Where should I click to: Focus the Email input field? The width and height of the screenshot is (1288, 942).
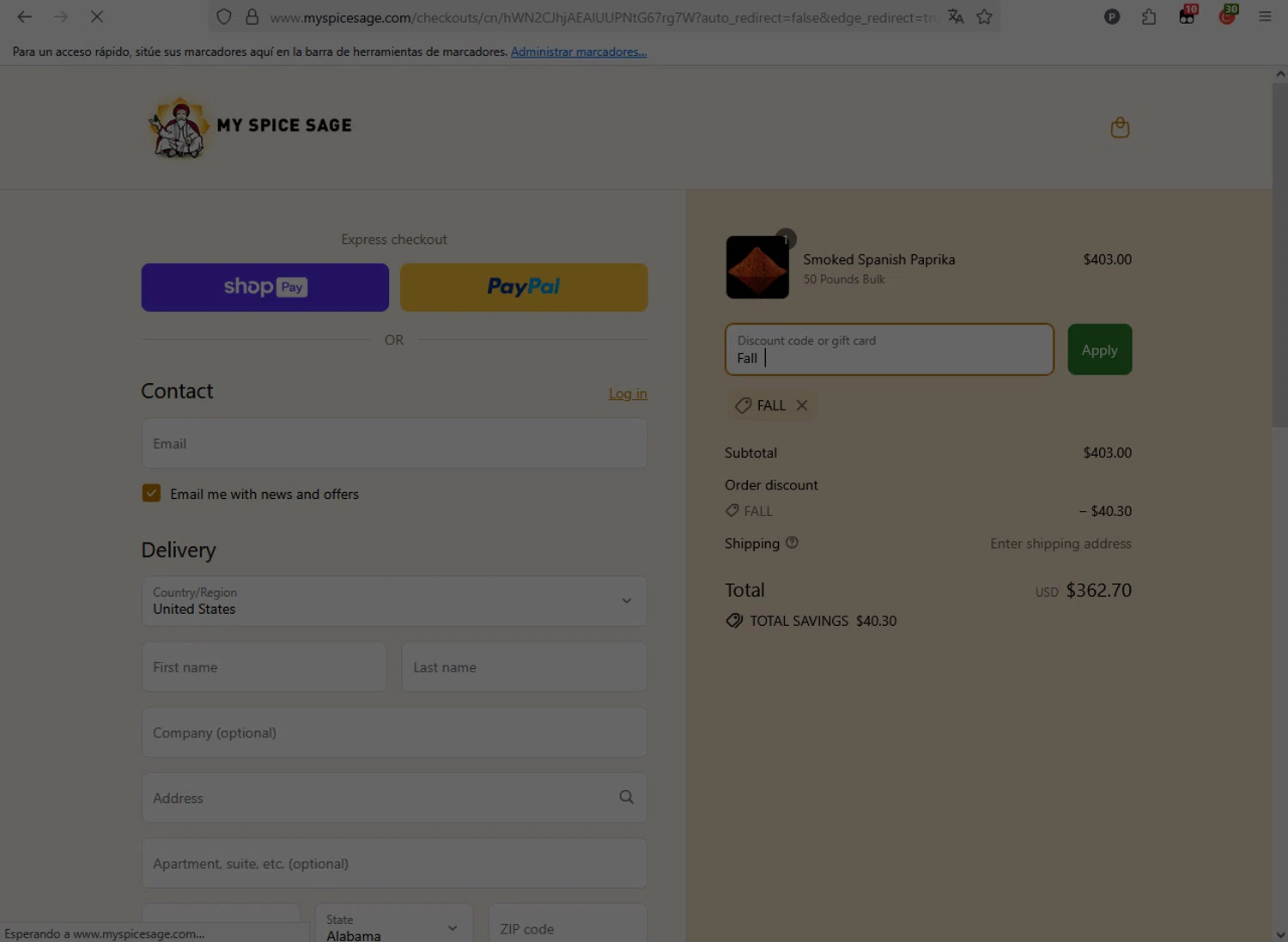pos(394,443)
